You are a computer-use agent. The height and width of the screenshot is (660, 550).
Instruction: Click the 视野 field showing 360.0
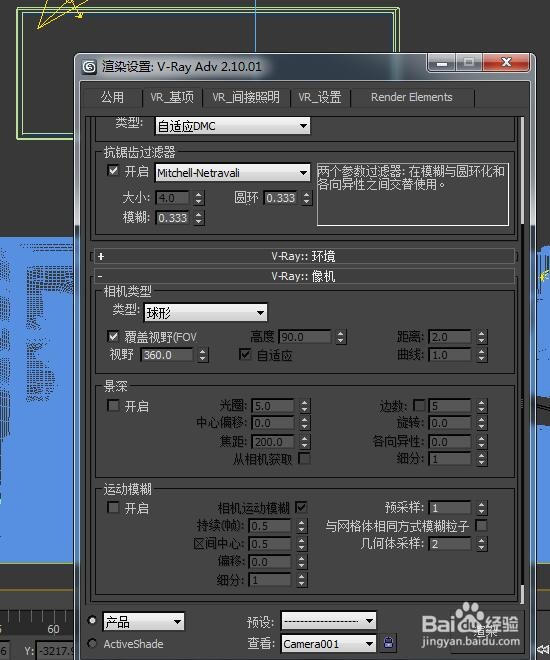pos(167,355)
